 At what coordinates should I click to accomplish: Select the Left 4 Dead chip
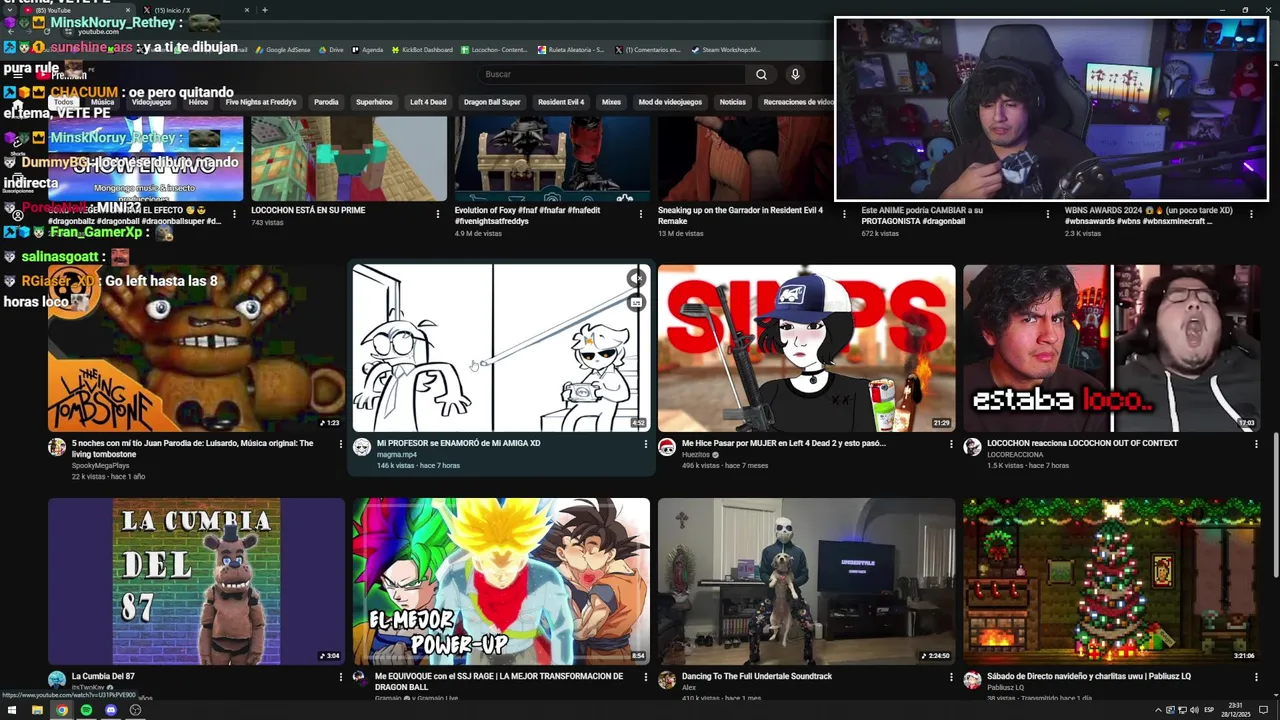(x=428, y=102)
